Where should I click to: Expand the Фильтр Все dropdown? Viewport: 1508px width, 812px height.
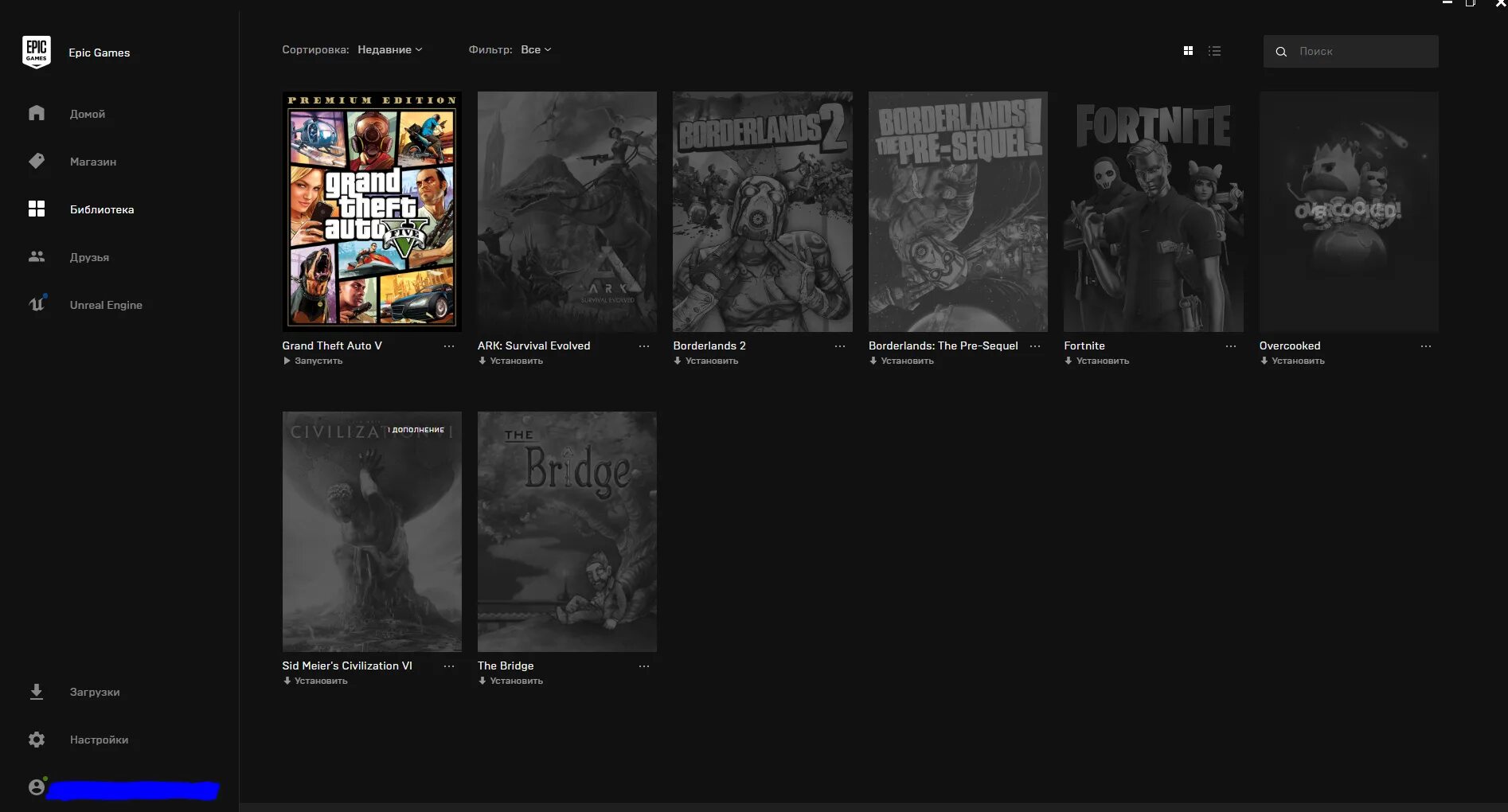click(x=536, y=49)
